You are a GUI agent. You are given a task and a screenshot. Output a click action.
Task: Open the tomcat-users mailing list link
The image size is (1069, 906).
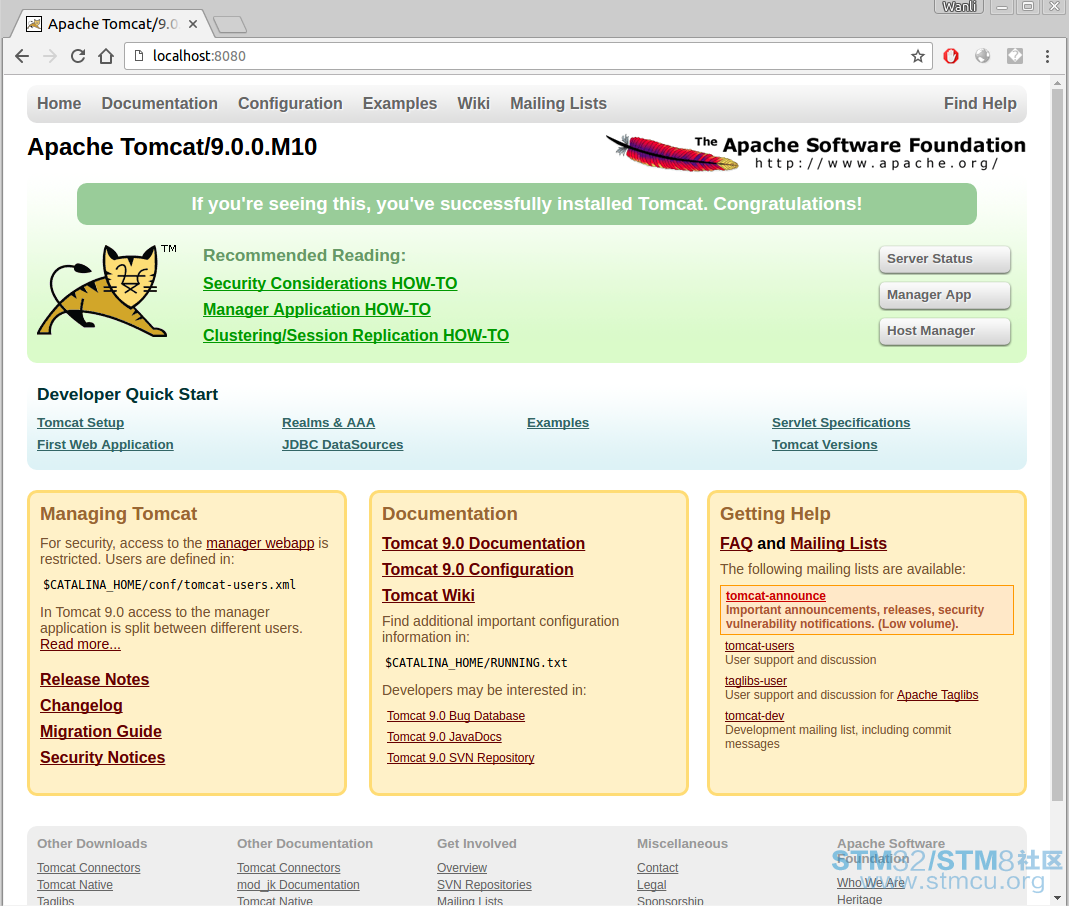click(x=759, y=646)
